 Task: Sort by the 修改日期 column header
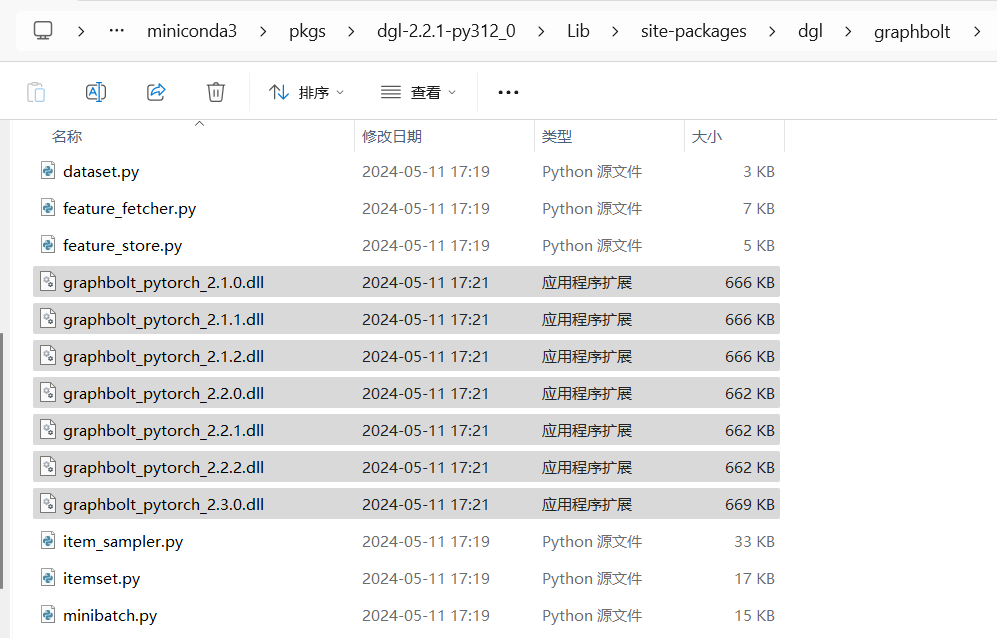point(392,136)
